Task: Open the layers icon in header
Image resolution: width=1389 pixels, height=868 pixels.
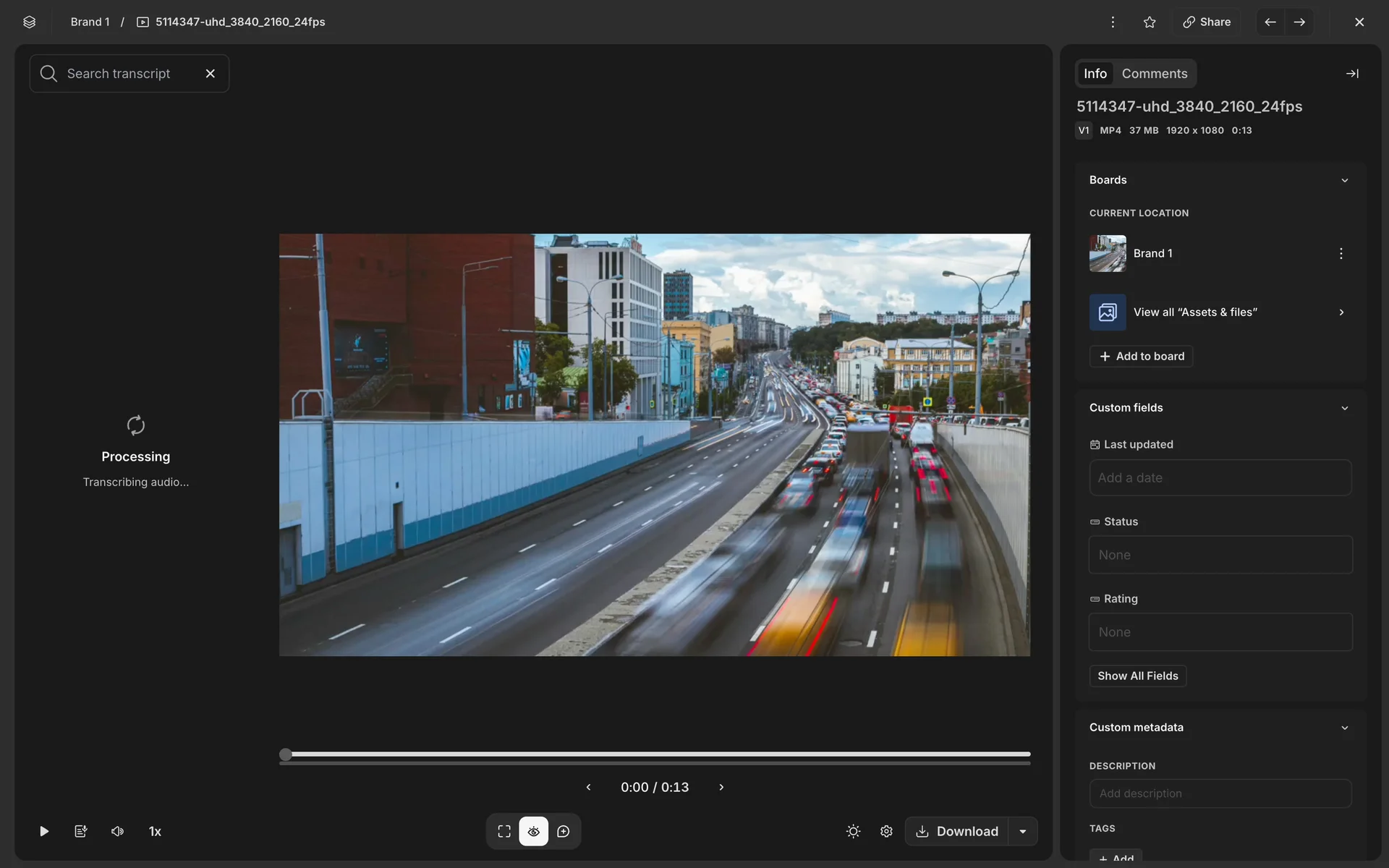Action: [x=29, y=22]
